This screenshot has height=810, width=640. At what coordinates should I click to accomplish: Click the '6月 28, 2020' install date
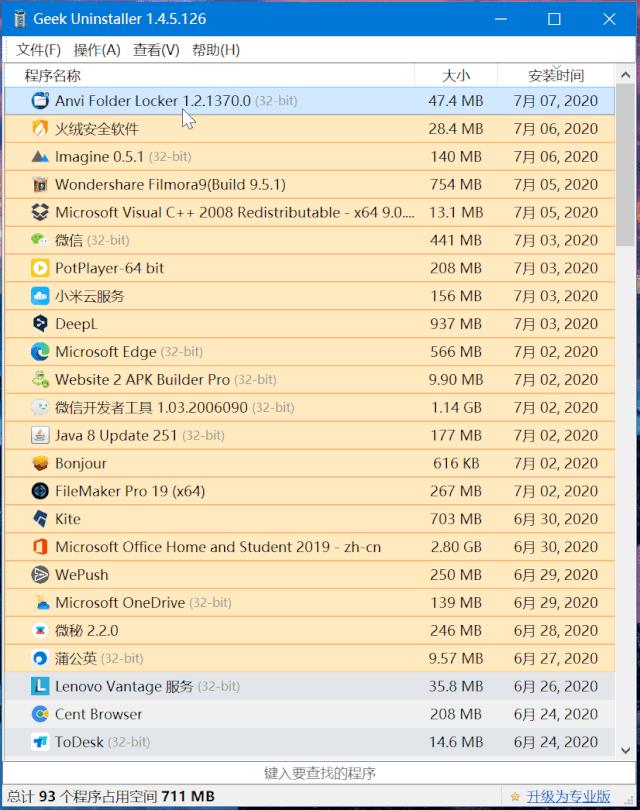click(556, 630)
